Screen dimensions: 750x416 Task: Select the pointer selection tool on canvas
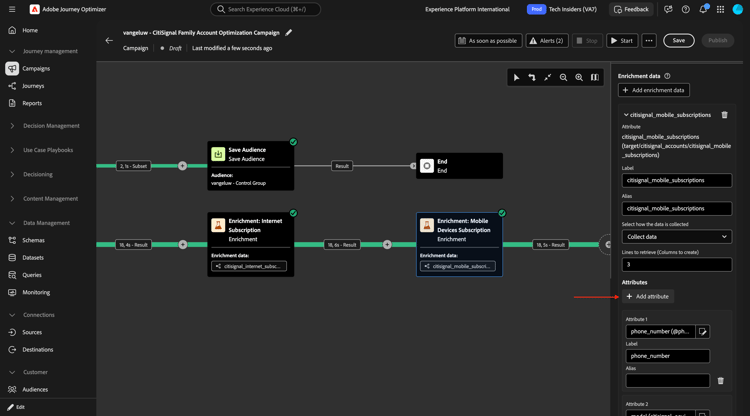(x=516, y=77)
